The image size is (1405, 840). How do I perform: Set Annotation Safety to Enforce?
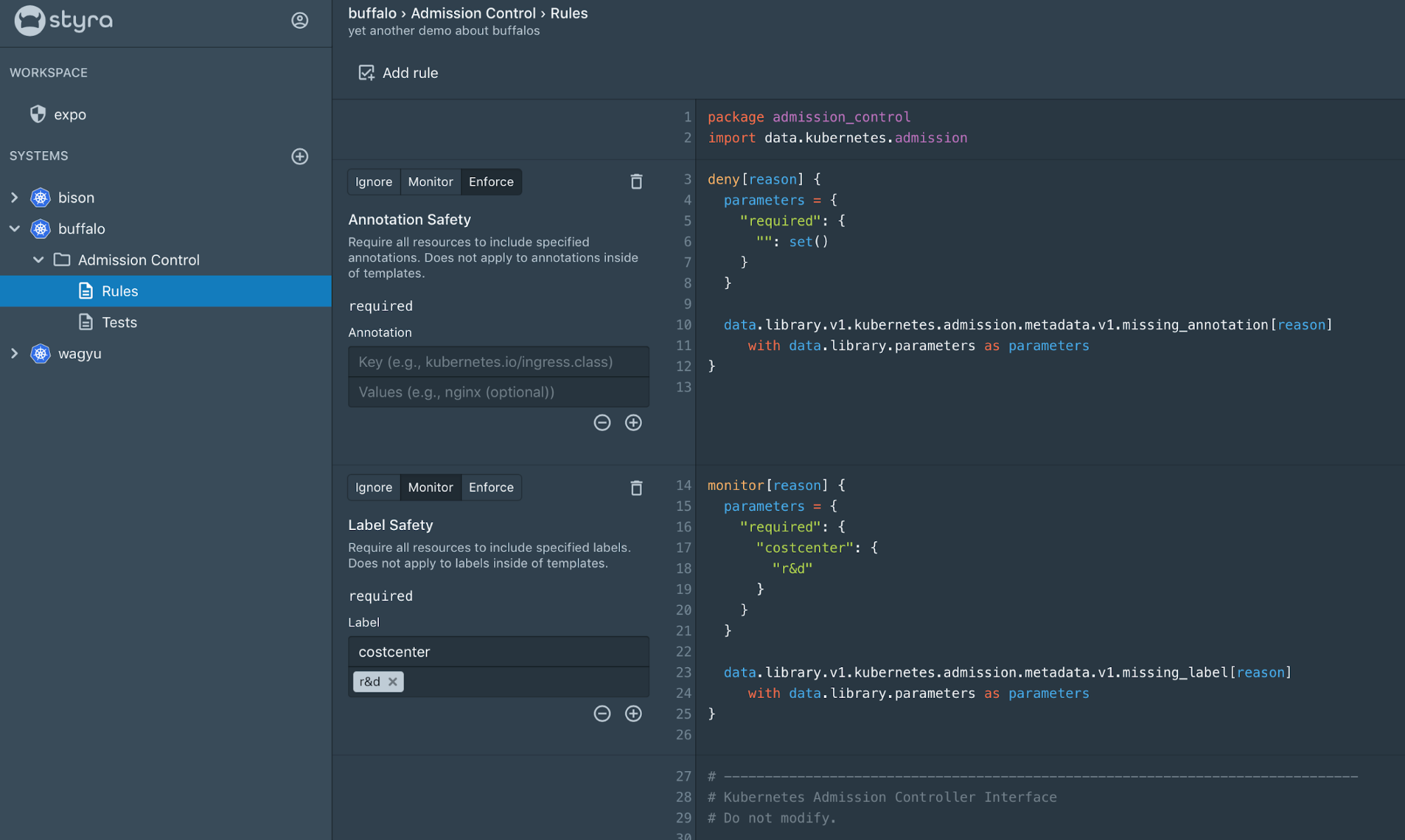click(491, 182)
